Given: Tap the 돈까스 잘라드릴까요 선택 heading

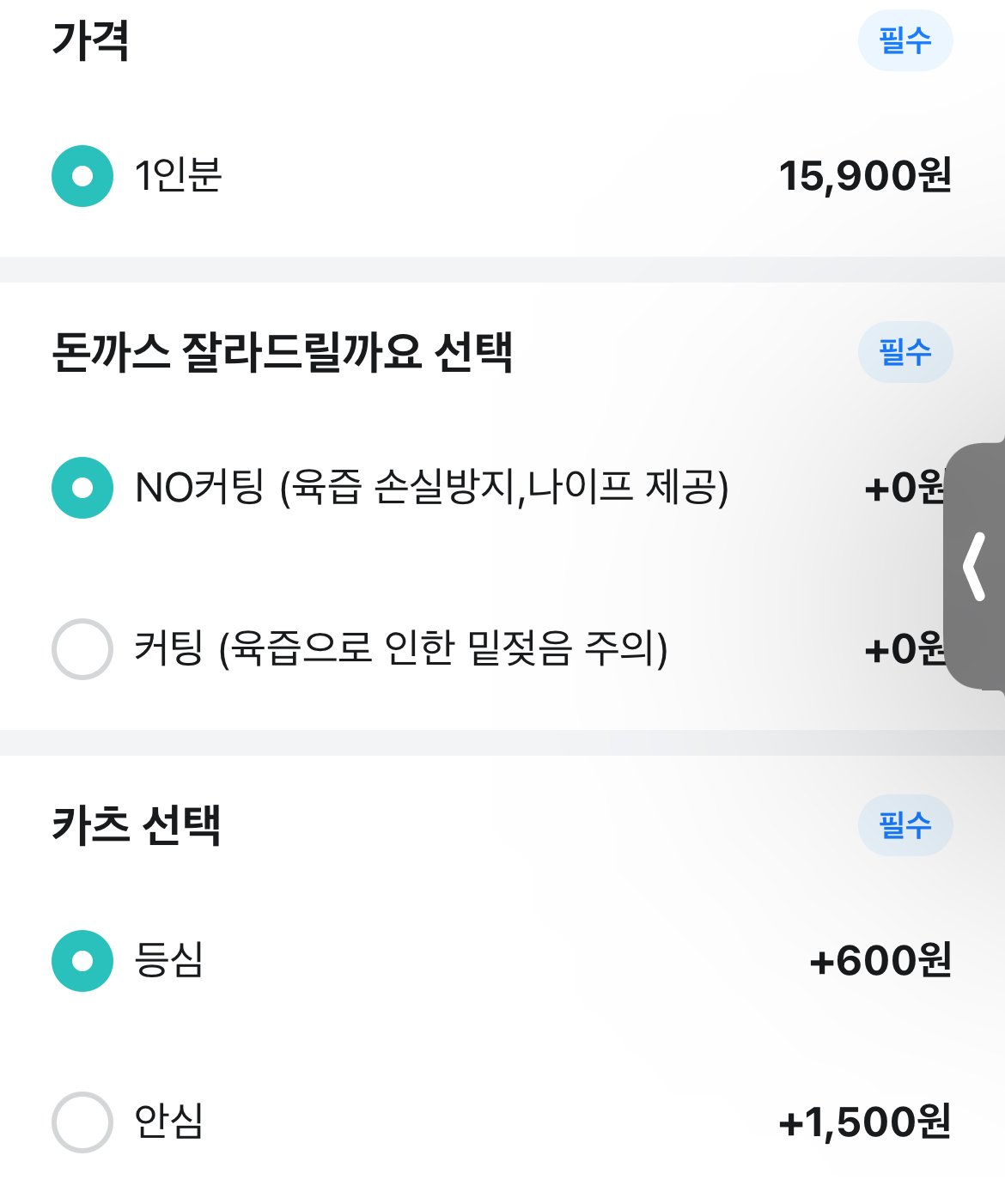Looking at the screenshot, I should [282, 352].
